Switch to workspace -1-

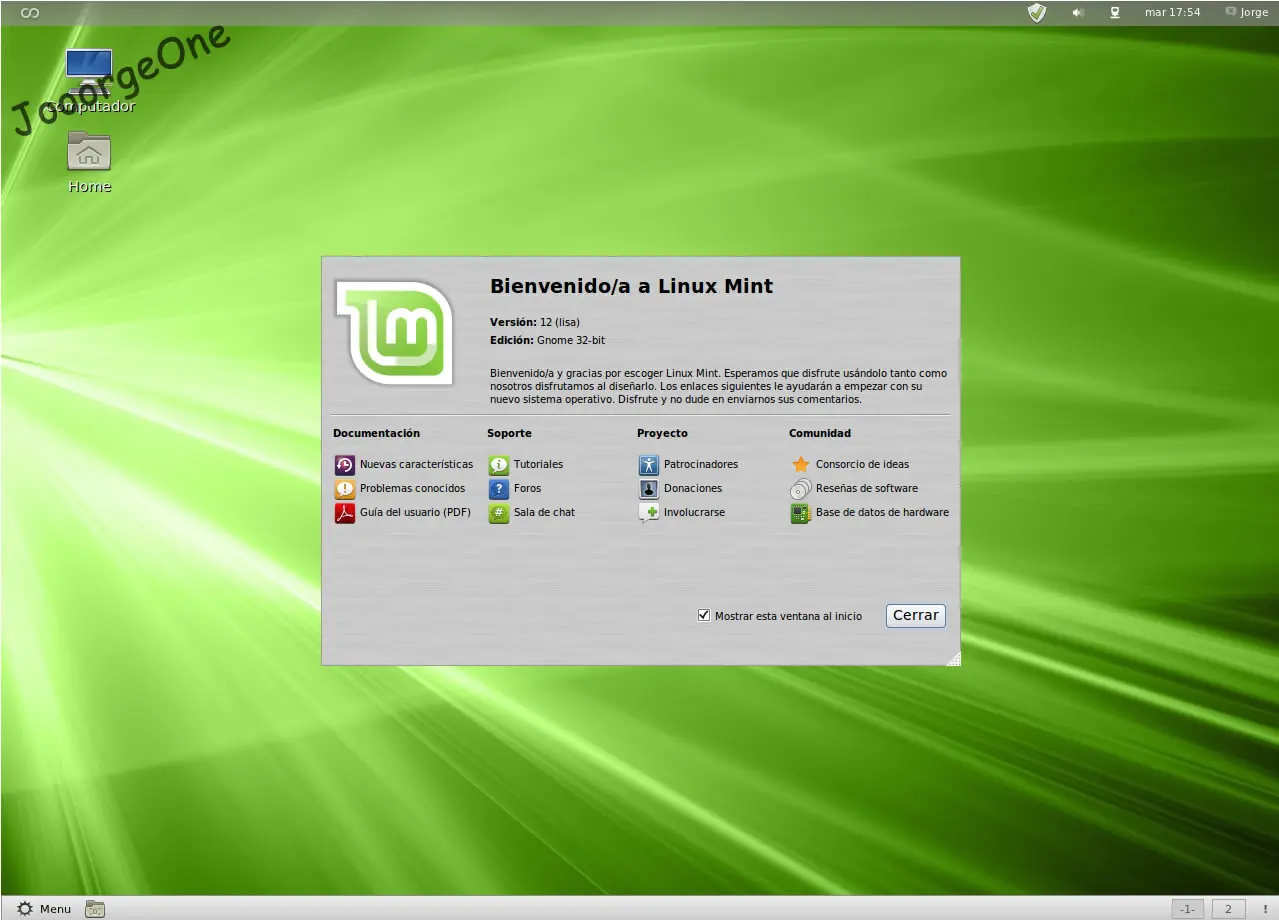point(1187,909)
